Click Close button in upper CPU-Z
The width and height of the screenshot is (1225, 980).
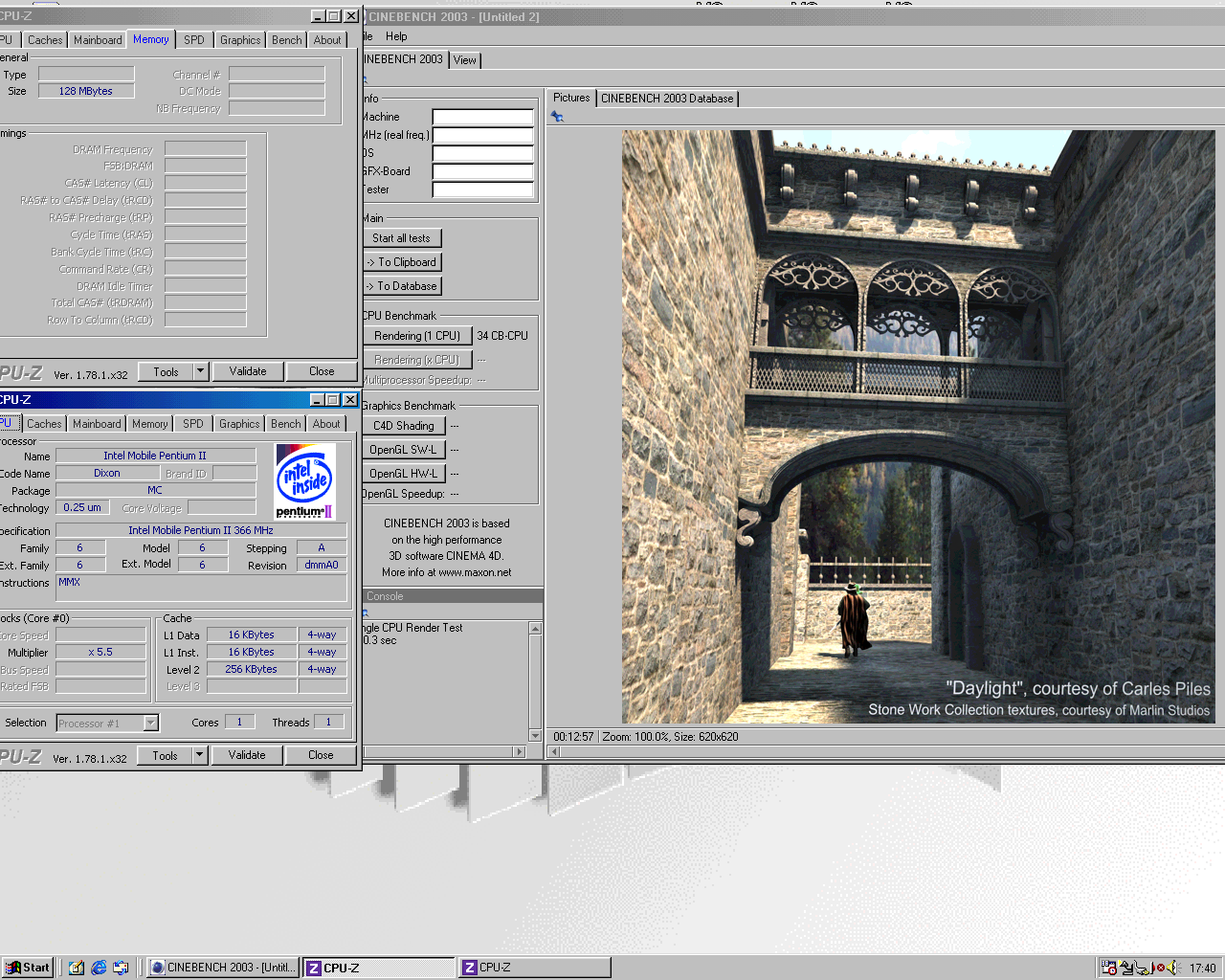322,371
